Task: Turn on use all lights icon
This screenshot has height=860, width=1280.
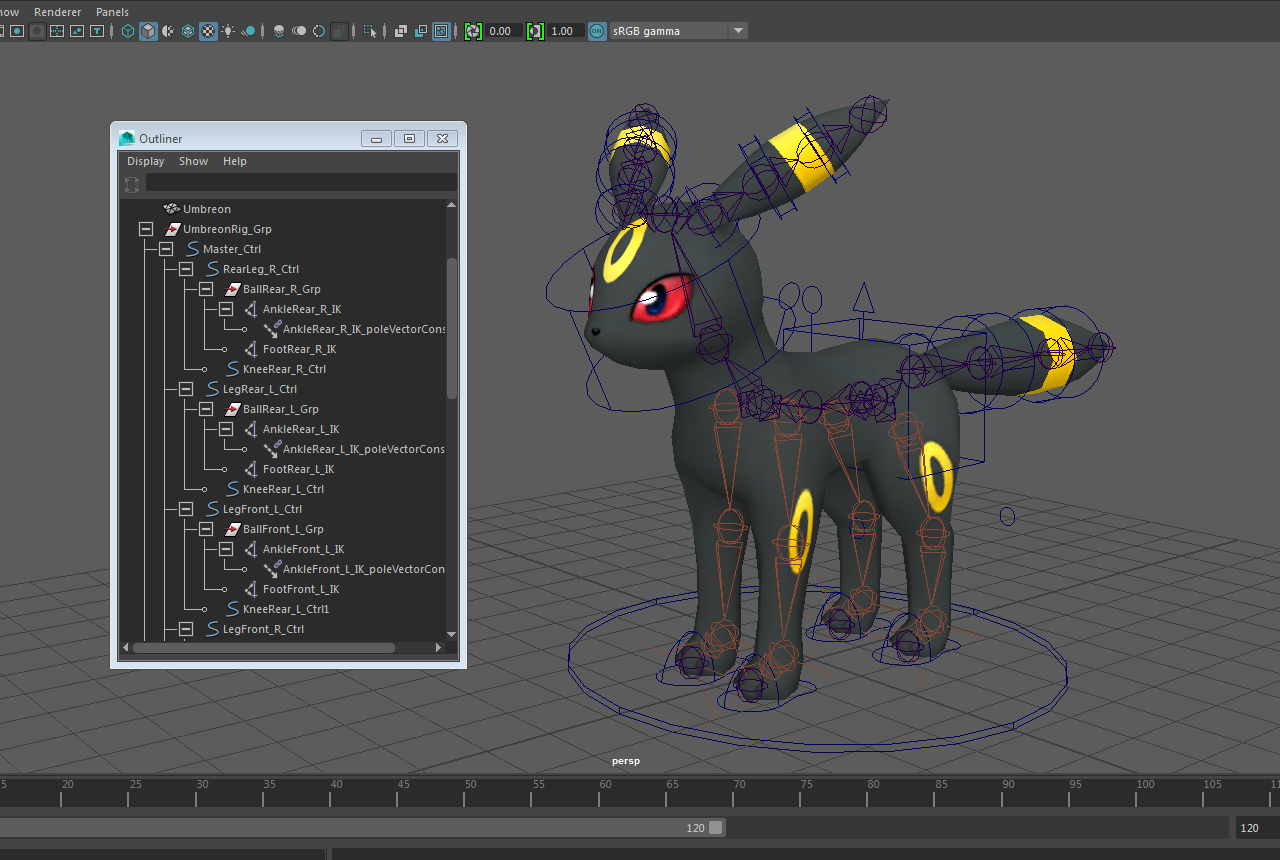Action: tap(228, 31)
